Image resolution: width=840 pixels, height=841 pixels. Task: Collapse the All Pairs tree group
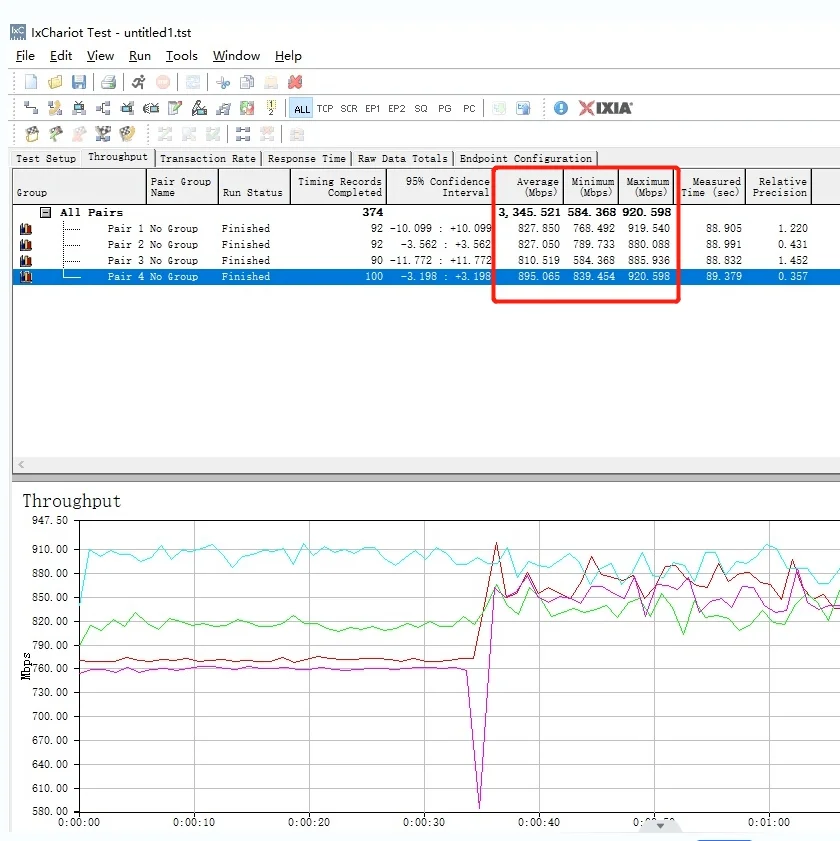point(45,212)
